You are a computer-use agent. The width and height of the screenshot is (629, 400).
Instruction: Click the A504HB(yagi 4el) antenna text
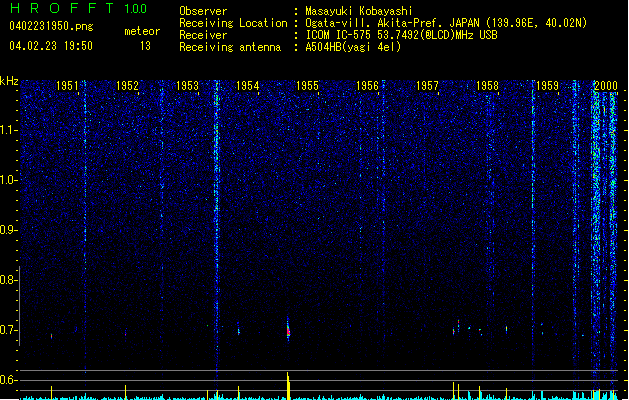coord(353,47)
